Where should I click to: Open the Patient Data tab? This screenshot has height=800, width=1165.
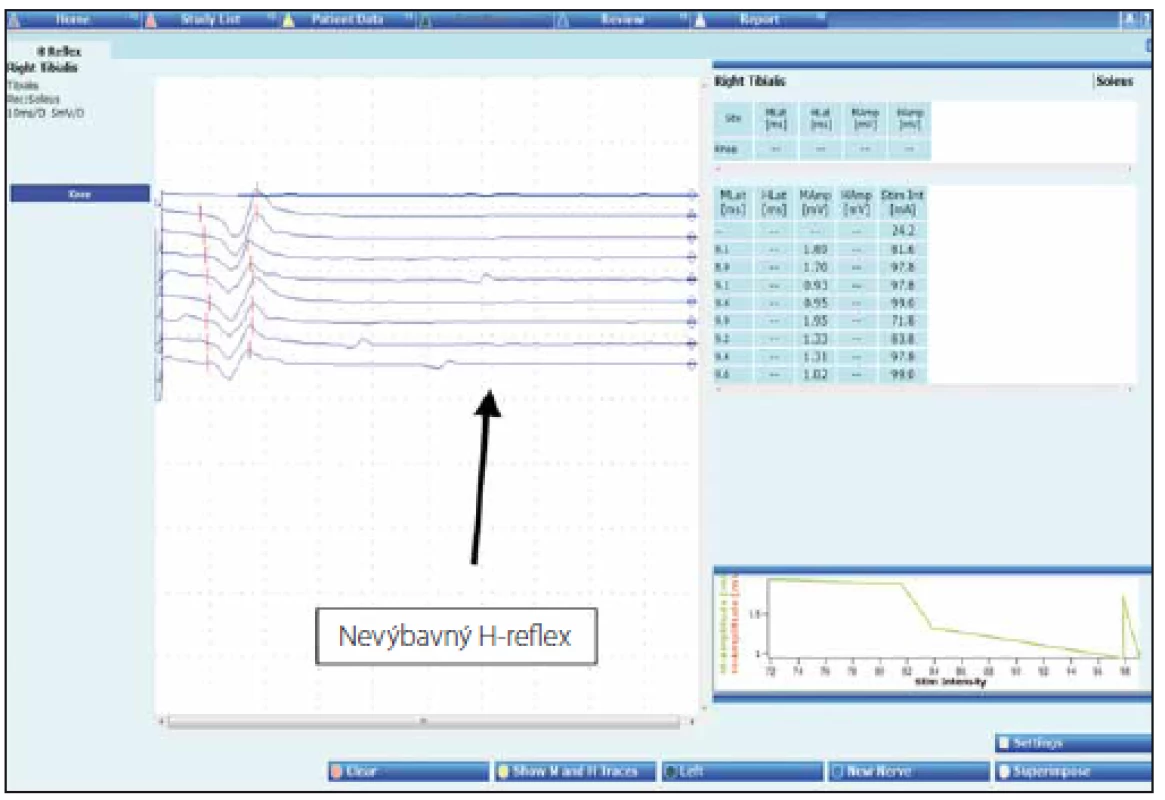pyautogui.click(x=347, y=20)
